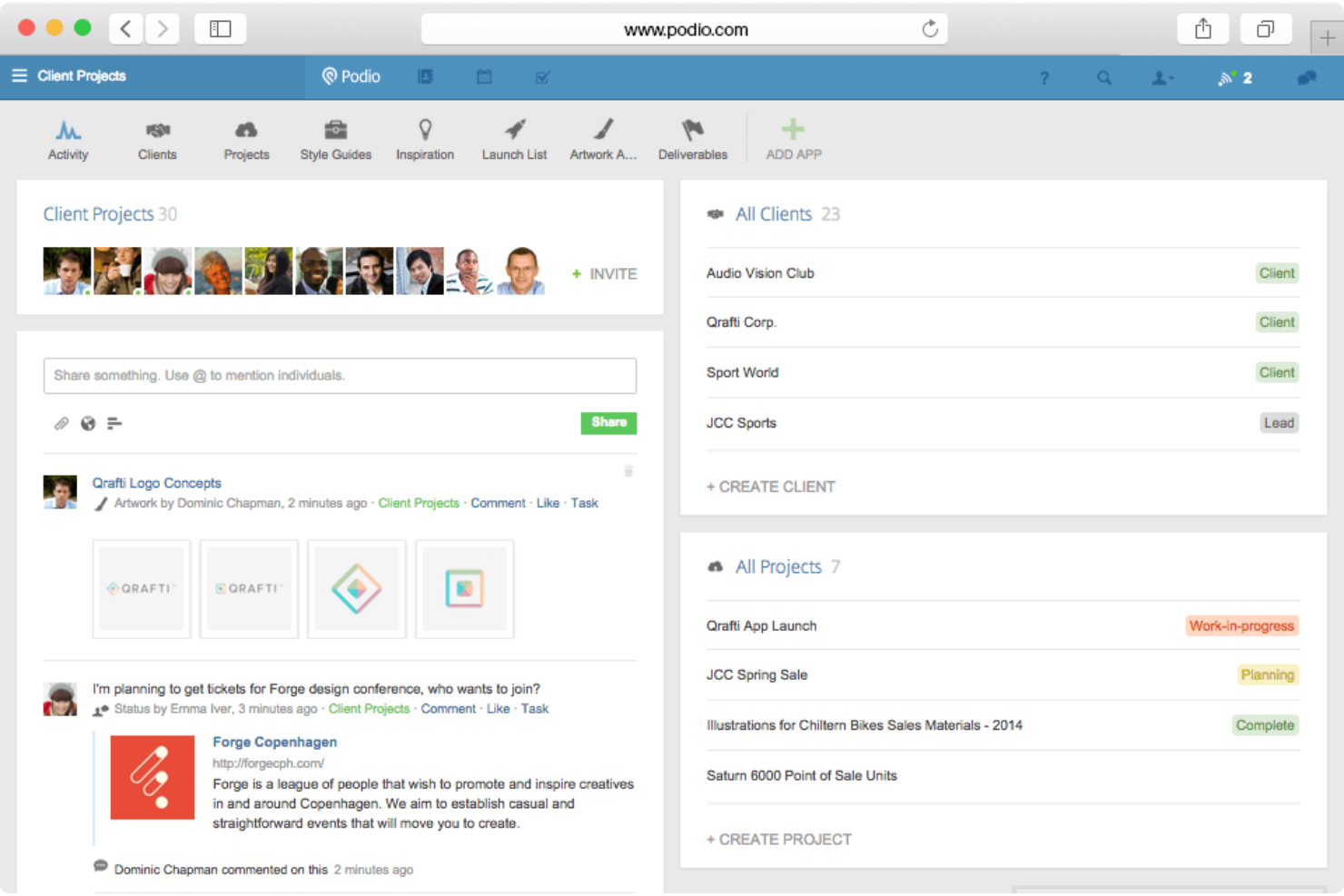Image resolution: width=1344 pixels, height=896 pixels.
Task: Open the workspace hamburger menu
Action: (19, 76)
